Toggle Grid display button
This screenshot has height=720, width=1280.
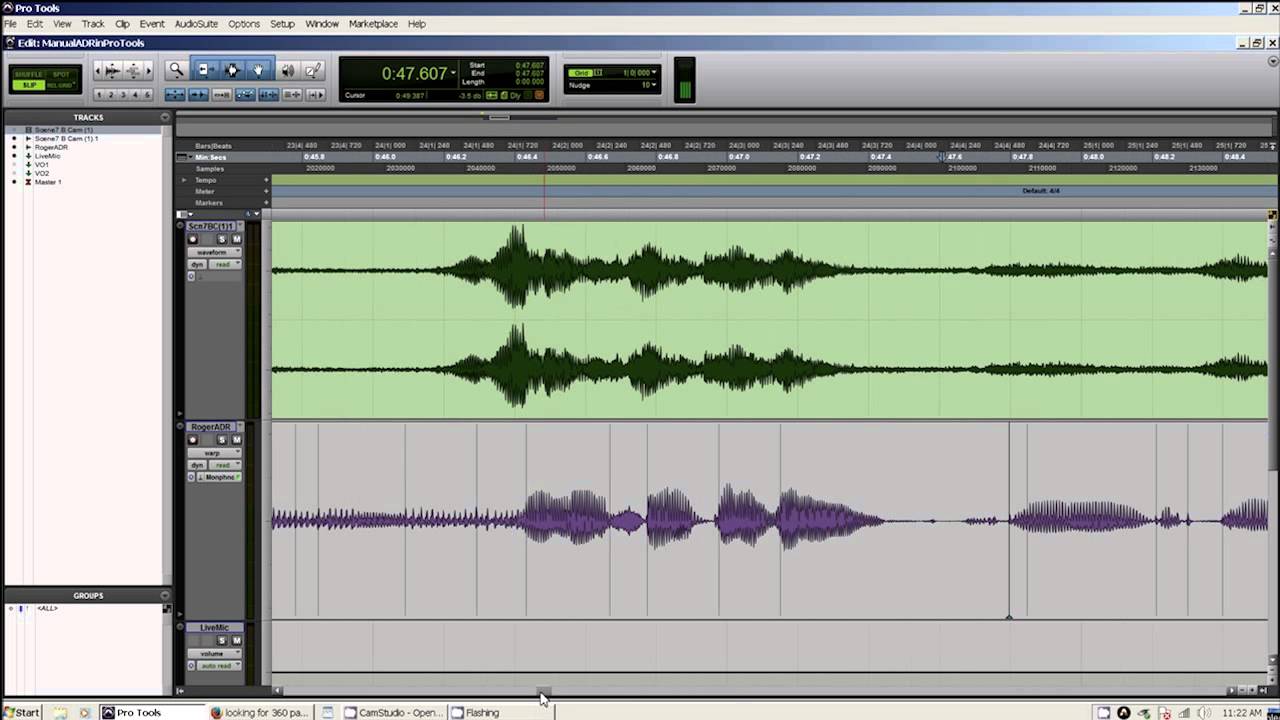[581, 73]
